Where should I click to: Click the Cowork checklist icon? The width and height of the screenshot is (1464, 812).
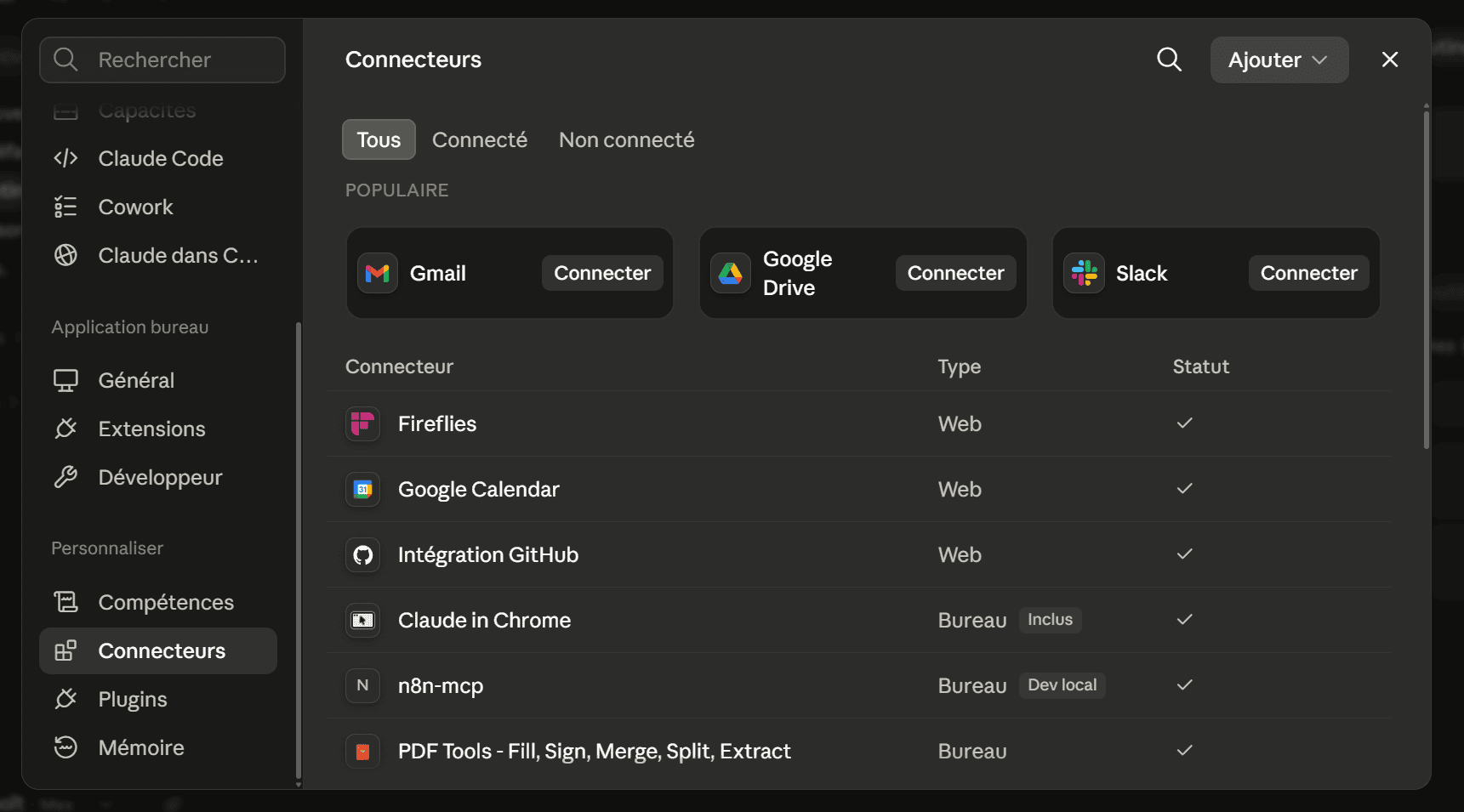(x=66, y=207)
